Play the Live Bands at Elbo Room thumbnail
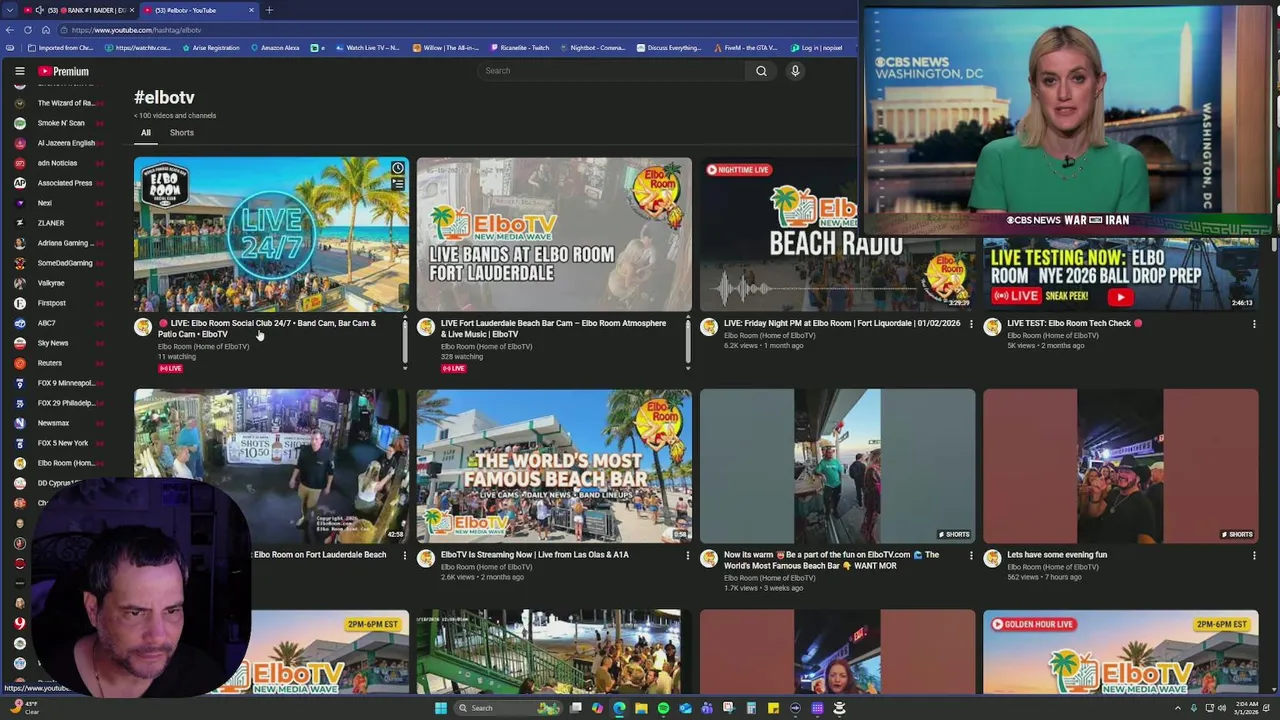The width and height of the screenshot is (1280, 720). (554, 235)
